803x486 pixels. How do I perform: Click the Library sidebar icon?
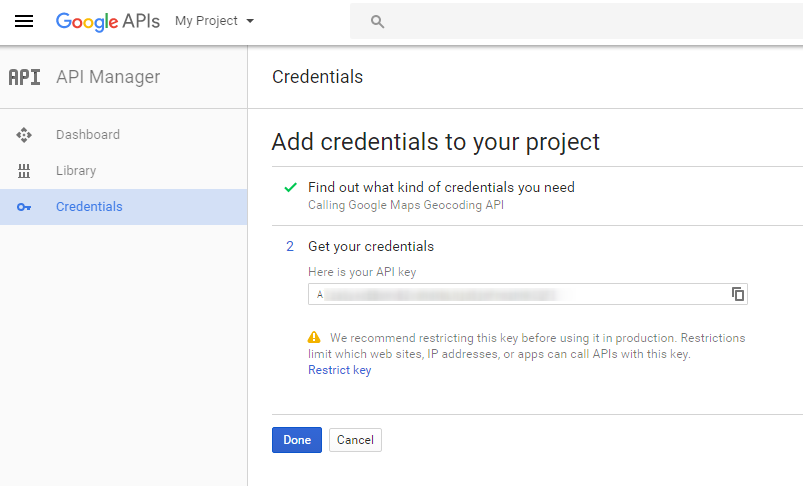pyautogui.click(x=24, y=171)
